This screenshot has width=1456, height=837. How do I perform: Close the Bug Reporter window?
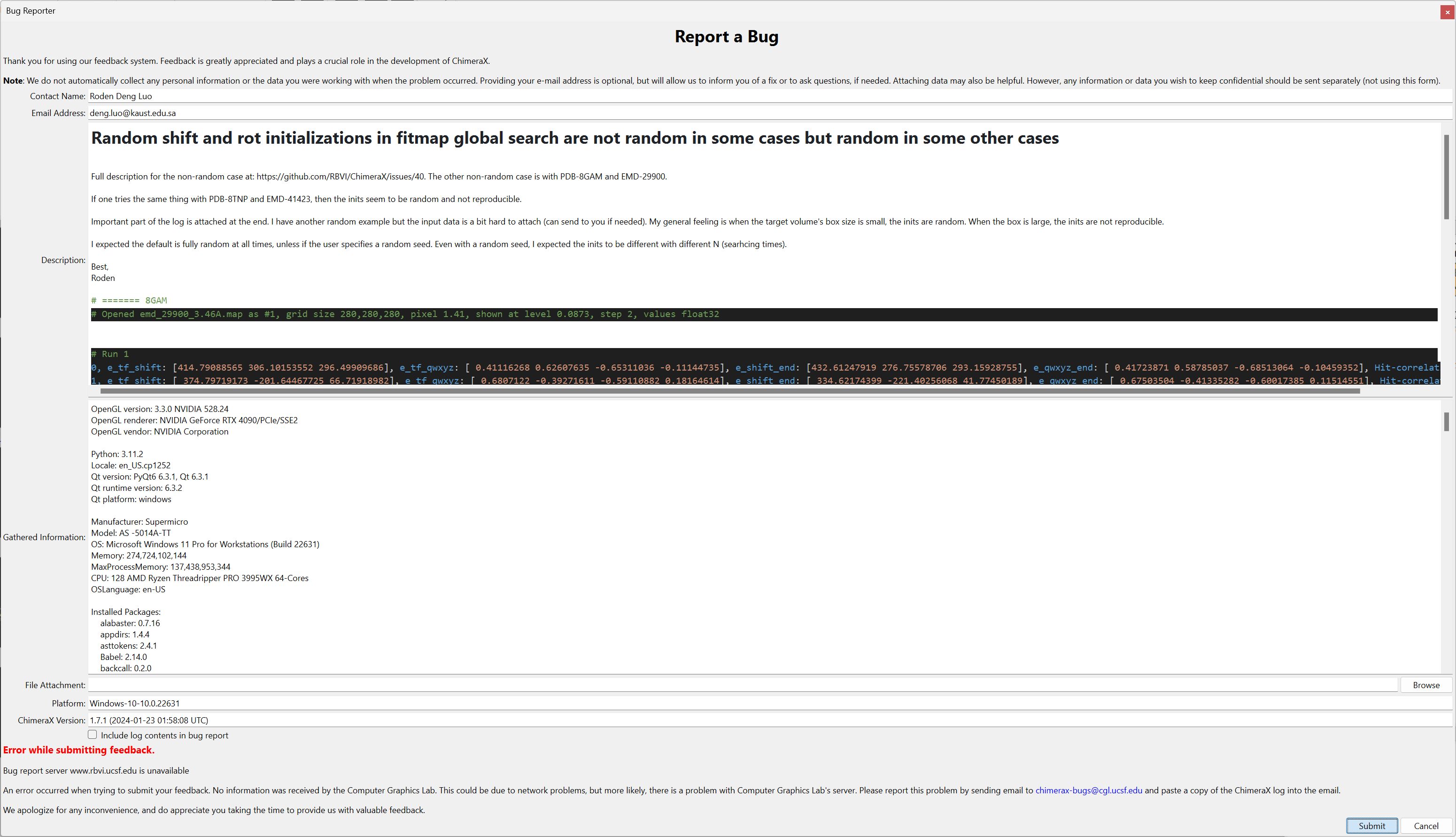click(1447, 12)
